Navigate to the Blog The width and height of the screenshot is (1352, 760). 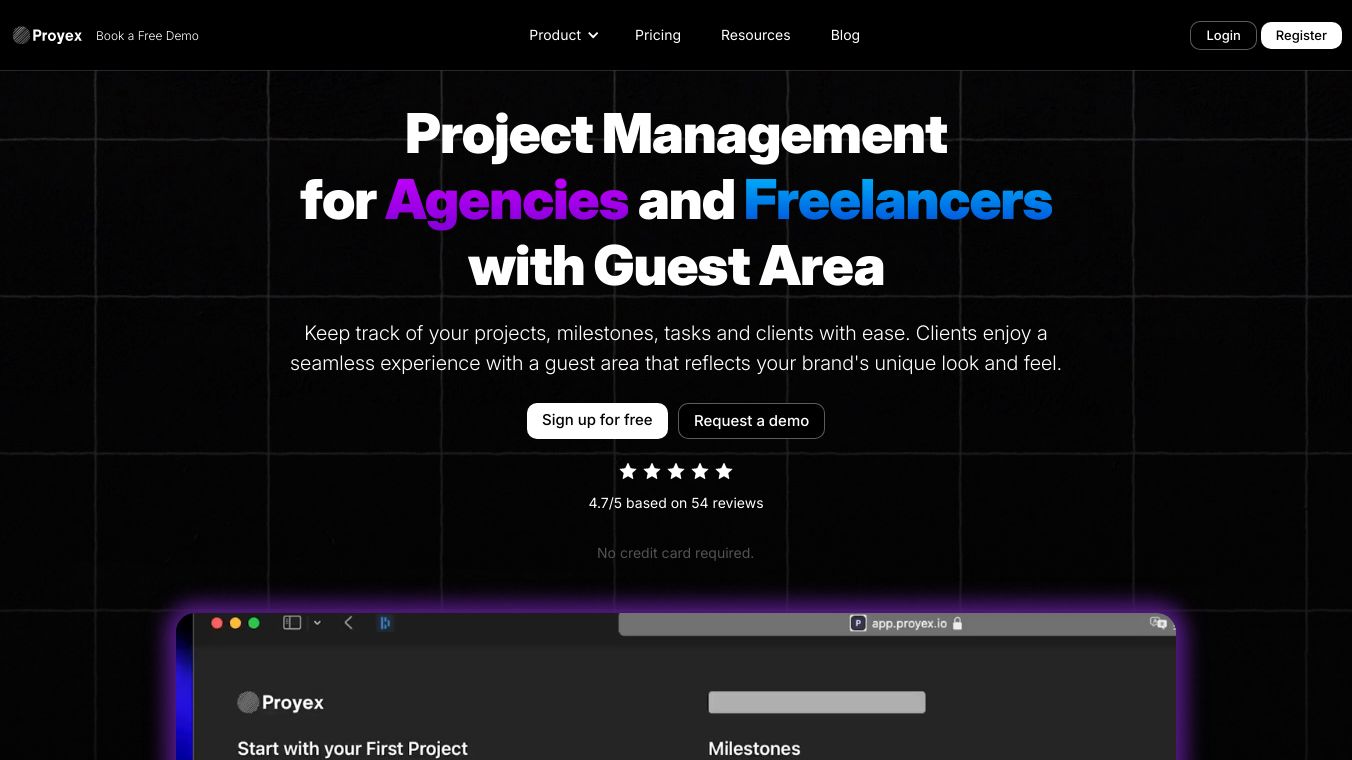[845, 35]
